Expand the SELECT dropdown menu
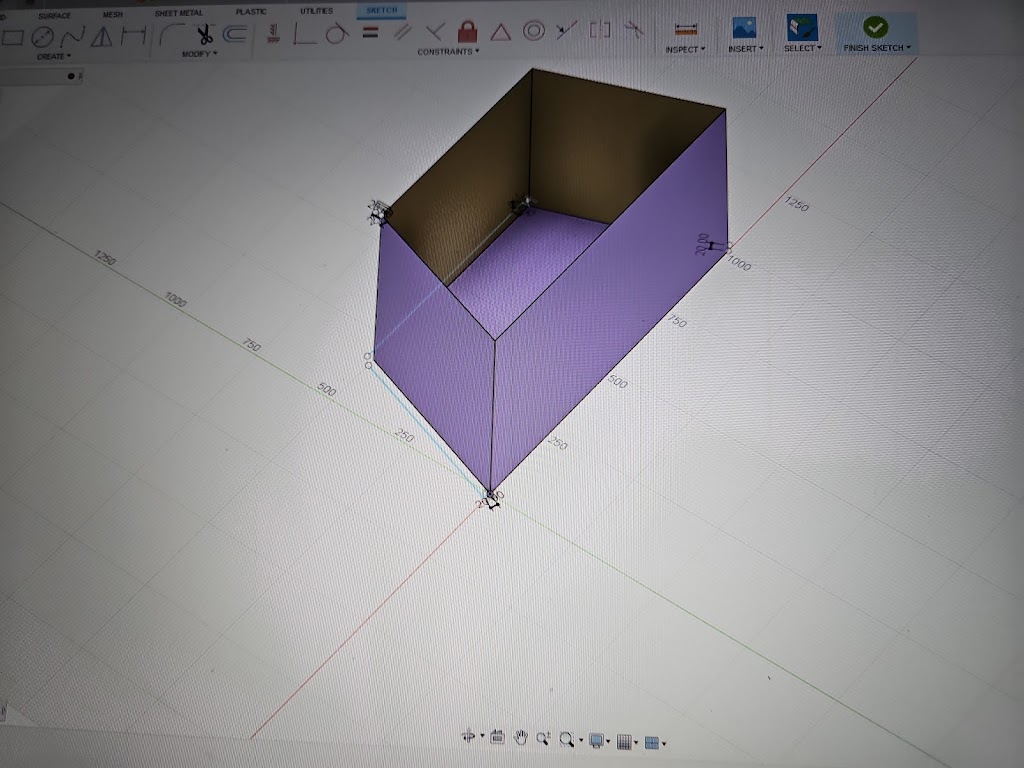 [803, 48]
